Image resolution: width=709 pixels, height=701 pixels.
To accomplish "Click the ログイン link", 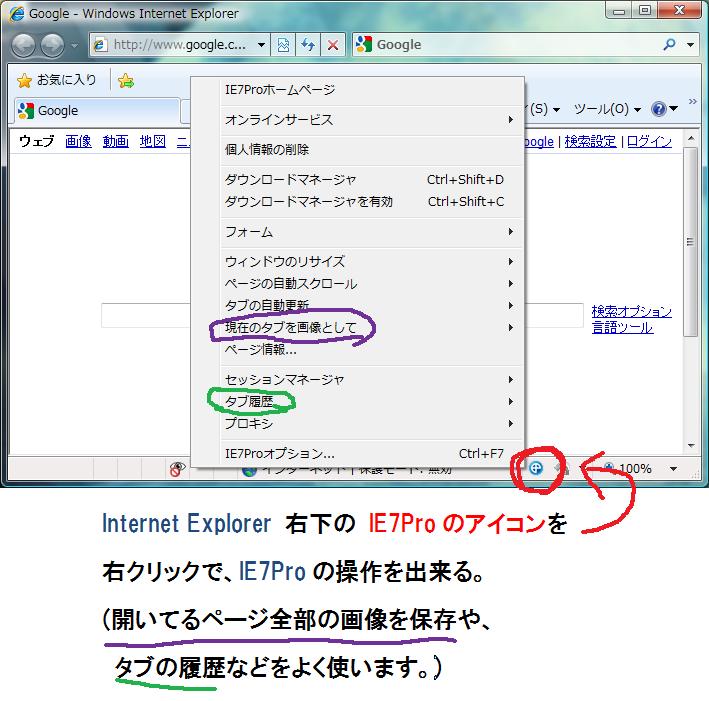I will [x=649, y=142].
